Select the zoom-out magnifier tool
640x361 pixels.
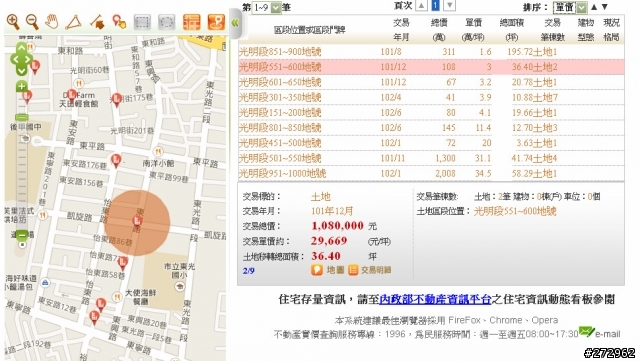[x=32, y=22]
